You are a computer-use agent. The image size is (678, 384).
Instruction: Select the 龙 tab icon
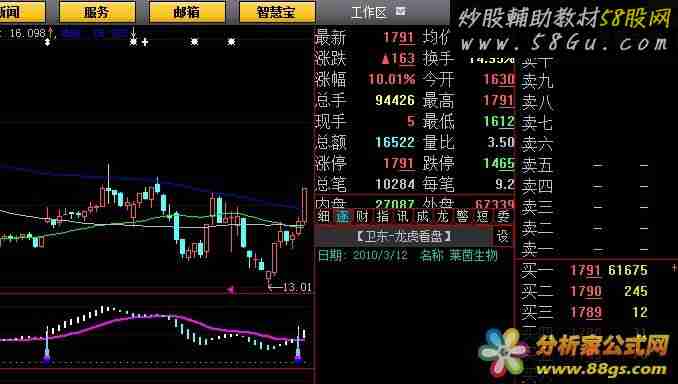tap(443, 217)
